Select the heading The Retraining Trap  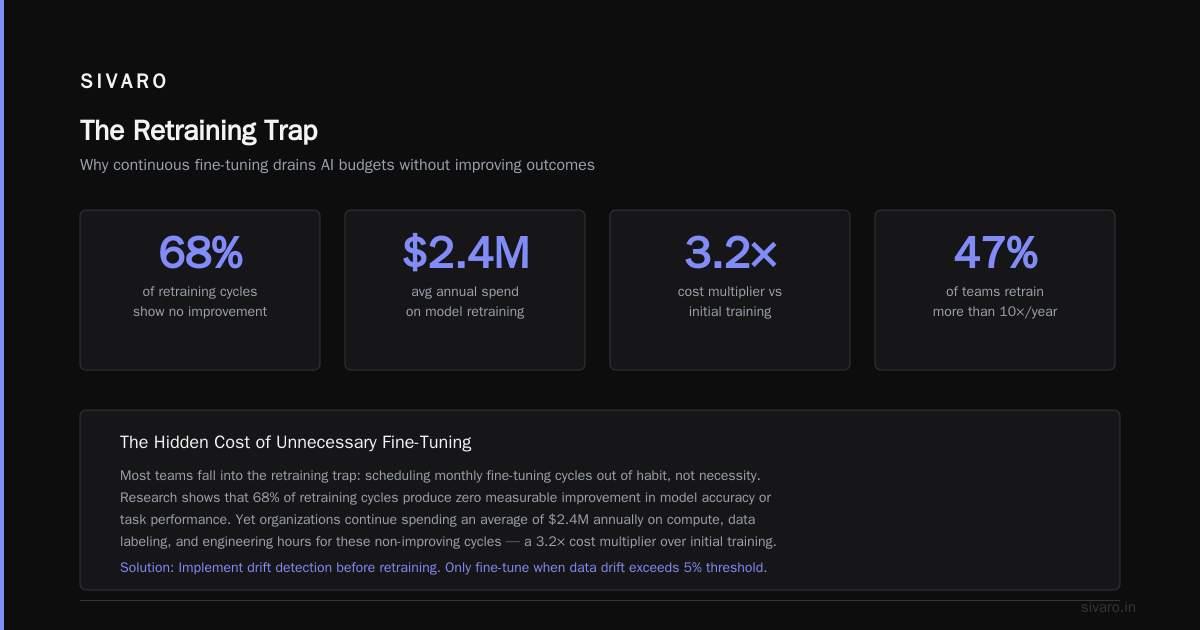pos(199,131)
